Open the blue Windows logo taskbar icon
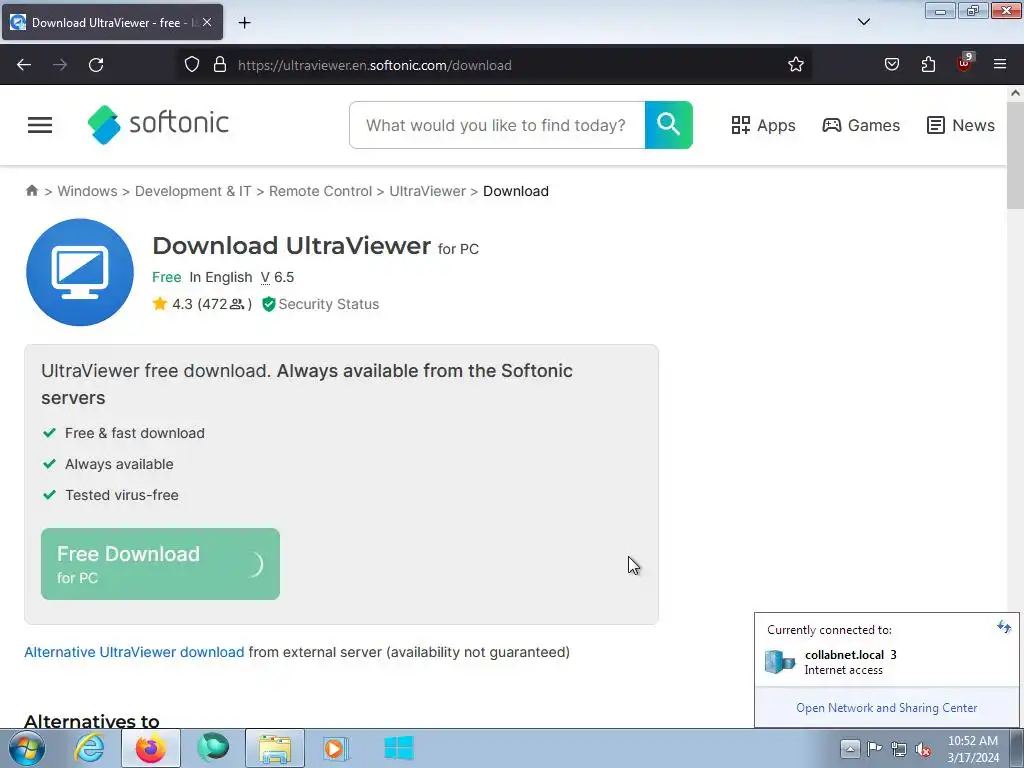The width and height of the screenshot is (1024, 768). (398, 748)
